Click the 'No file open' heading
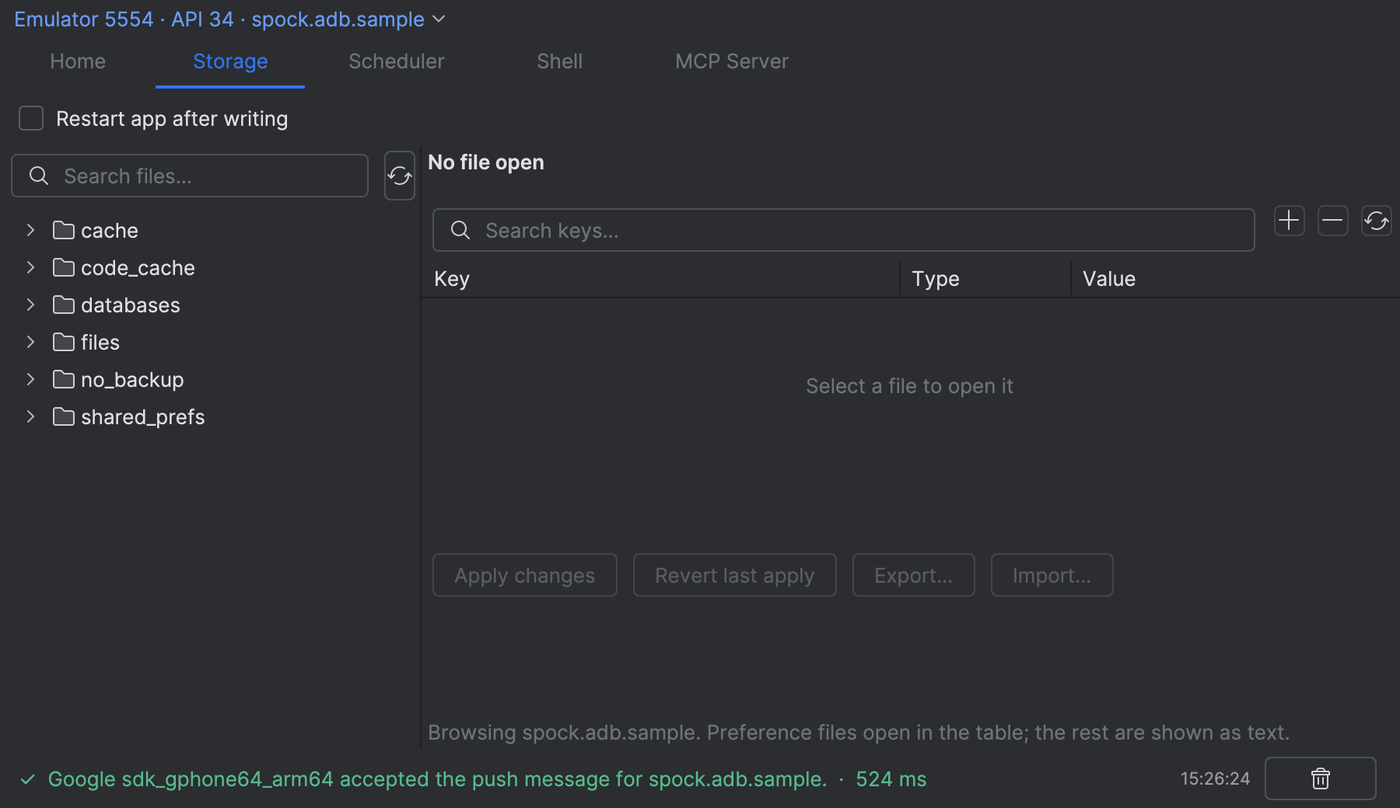This screenshot has width=1400, height=808. (486, 162)
